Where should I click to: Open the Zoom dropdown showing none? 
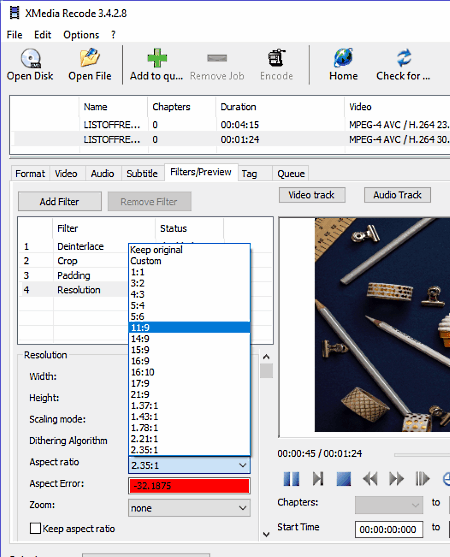click(189, 508)
